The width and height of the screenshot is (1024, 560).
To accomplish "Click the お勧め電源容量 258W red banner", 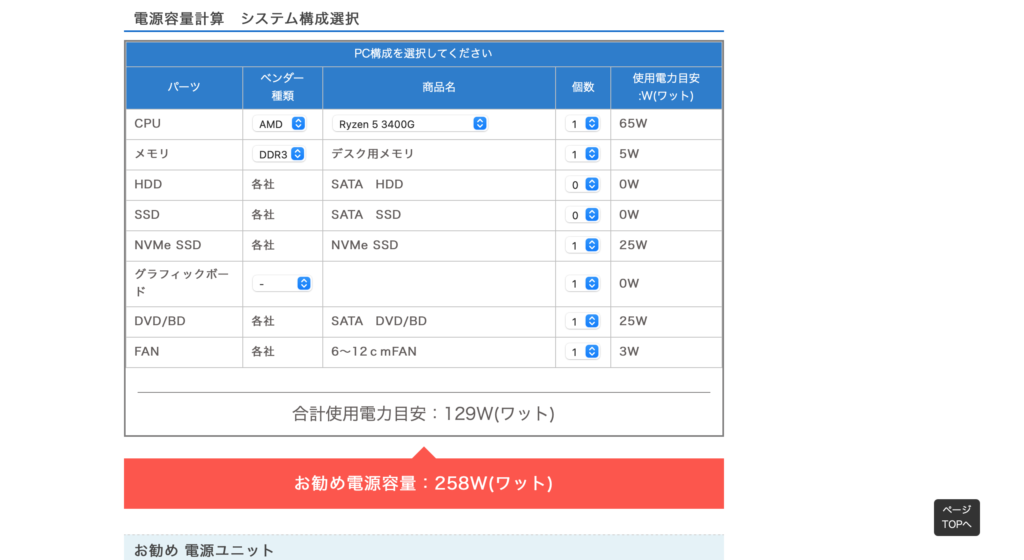I will [423, 484].
